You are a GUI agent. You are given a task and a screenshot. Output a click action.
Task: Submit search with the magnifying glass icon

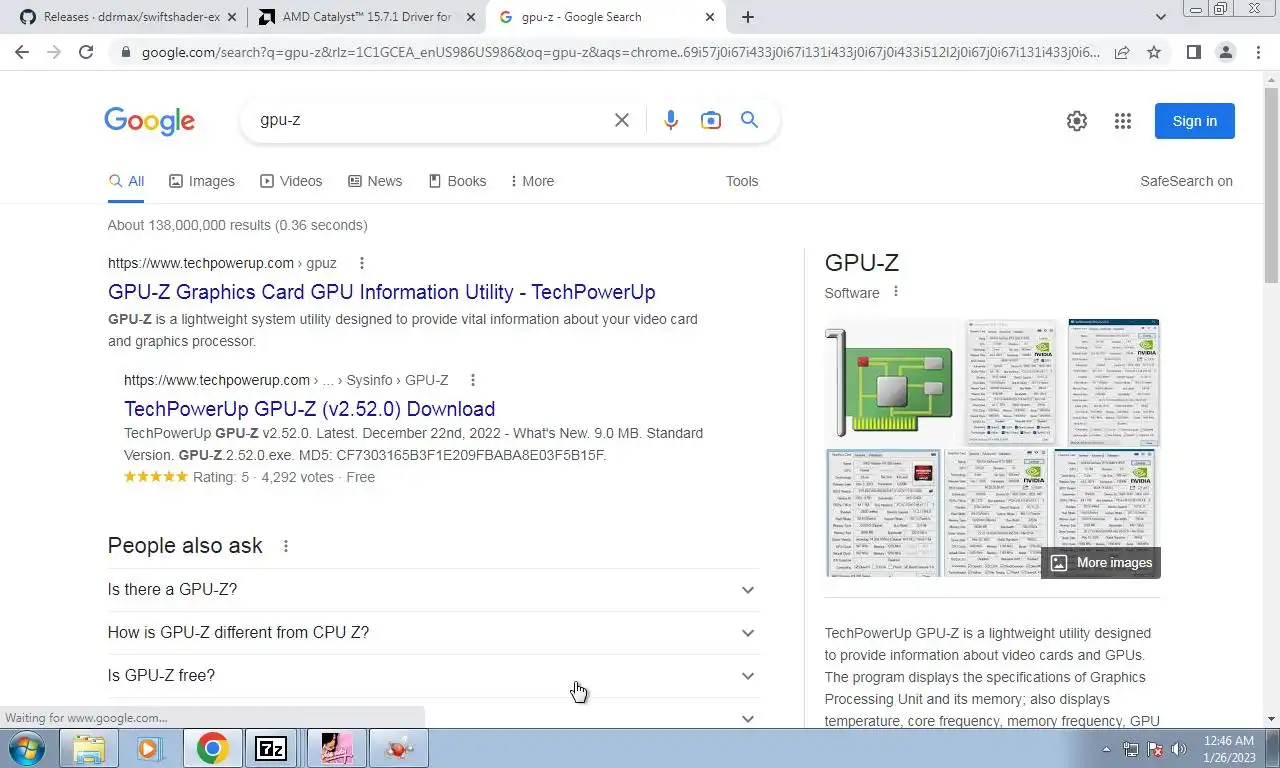point(749,120)
